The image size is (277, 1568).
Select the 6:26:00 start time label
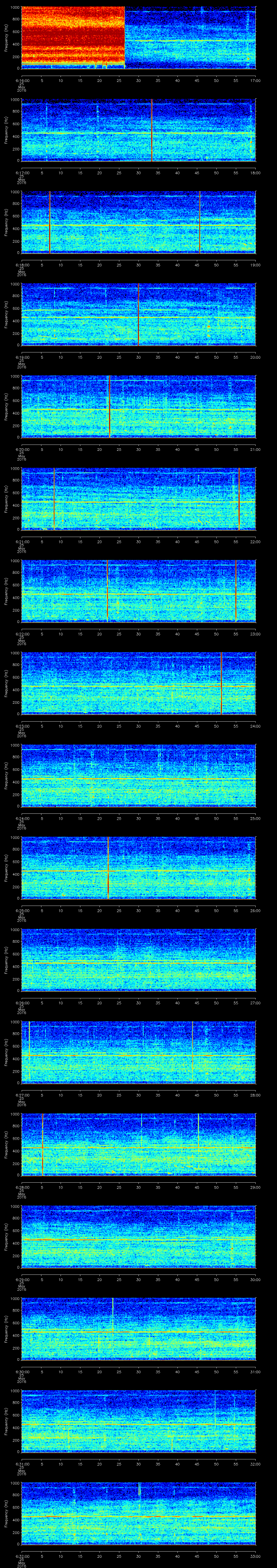(x=22, y=1003)
